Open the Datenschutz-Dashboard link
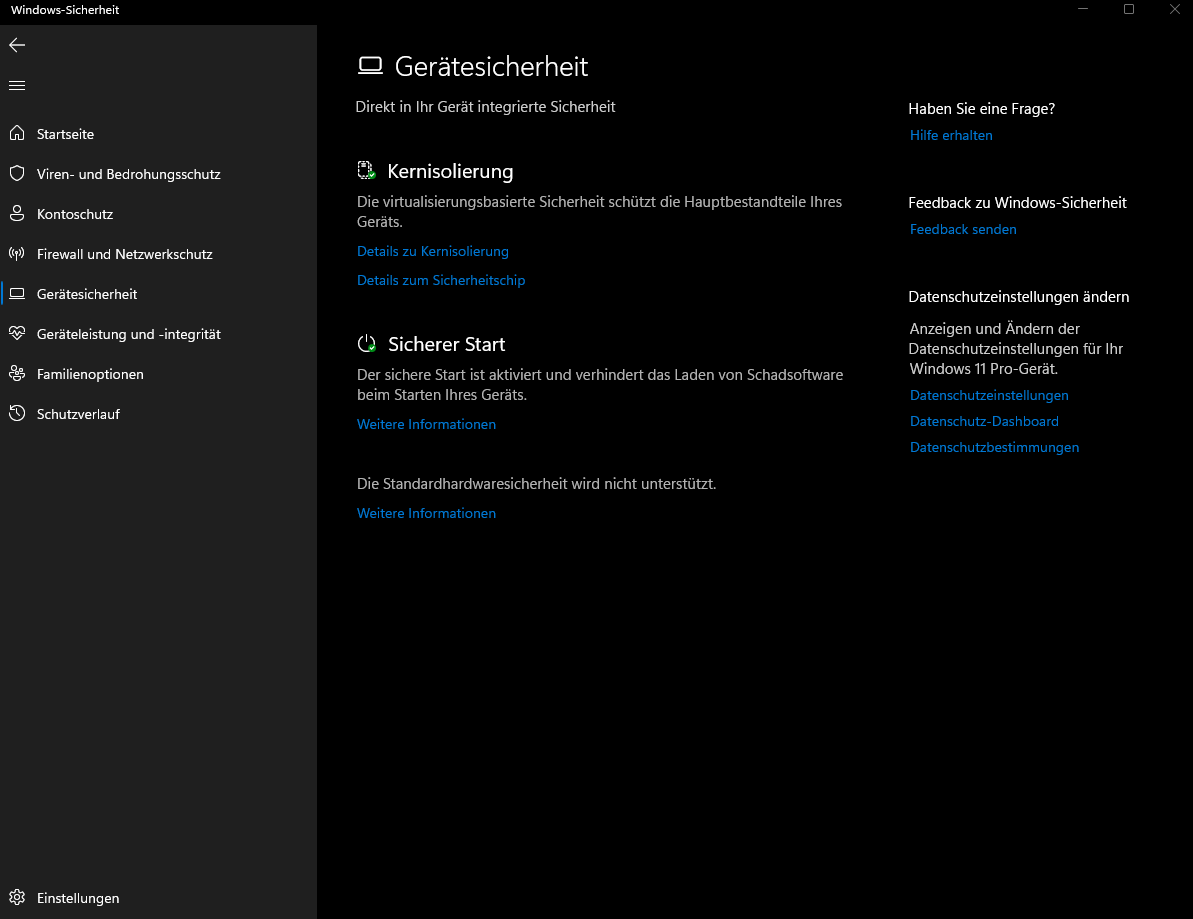1193x919 pixels. pos(985,421)
